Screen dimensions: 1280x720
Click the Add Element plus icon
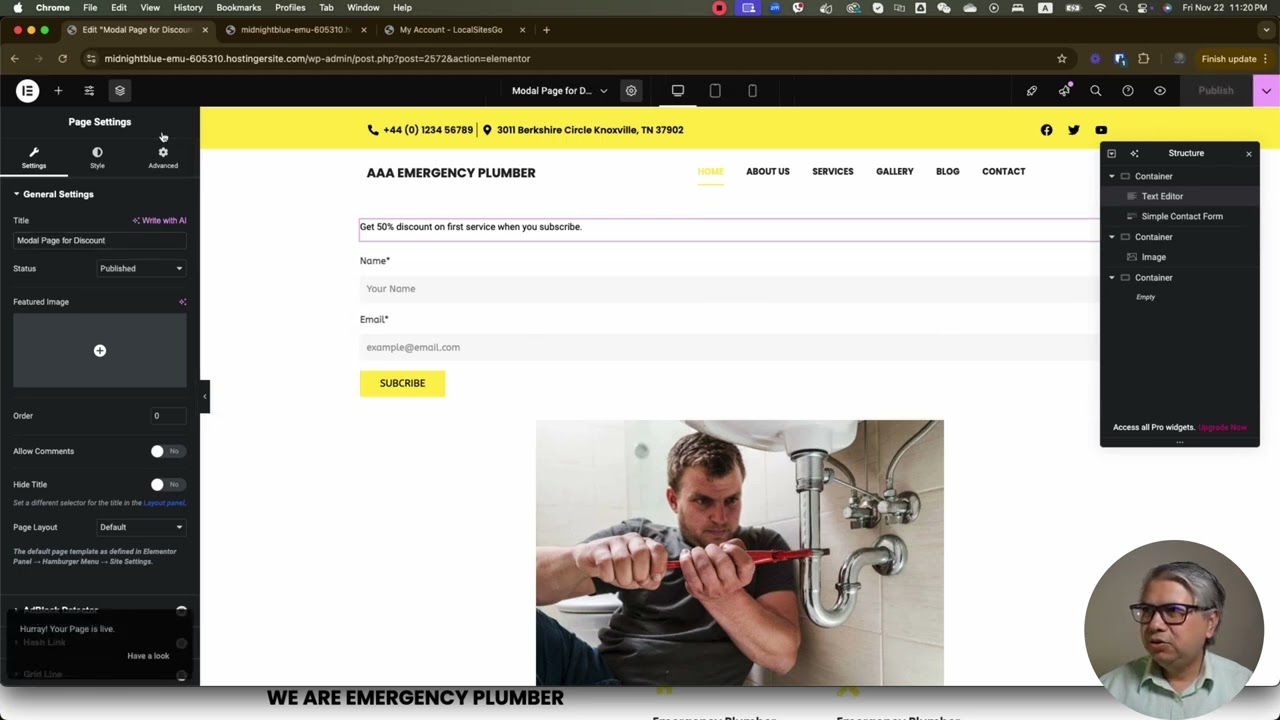58,91
